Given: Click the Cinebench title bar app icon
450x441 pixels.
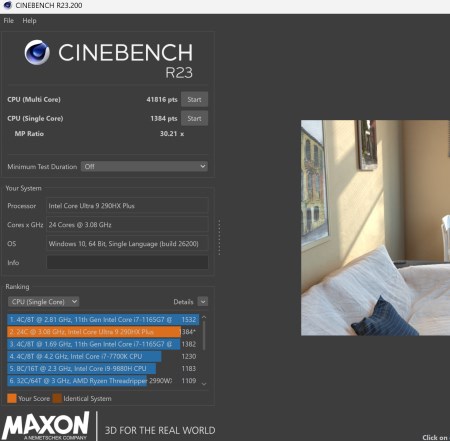Looking at the screenshot, I should [x=7, y=5].
